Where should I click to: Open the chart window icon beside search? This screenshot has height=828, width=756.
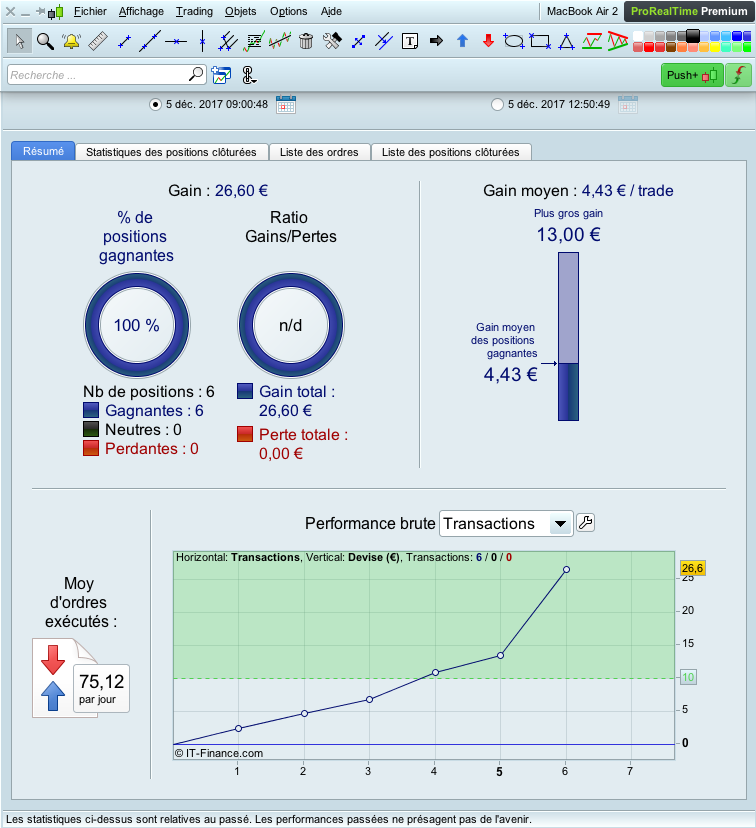221,75
